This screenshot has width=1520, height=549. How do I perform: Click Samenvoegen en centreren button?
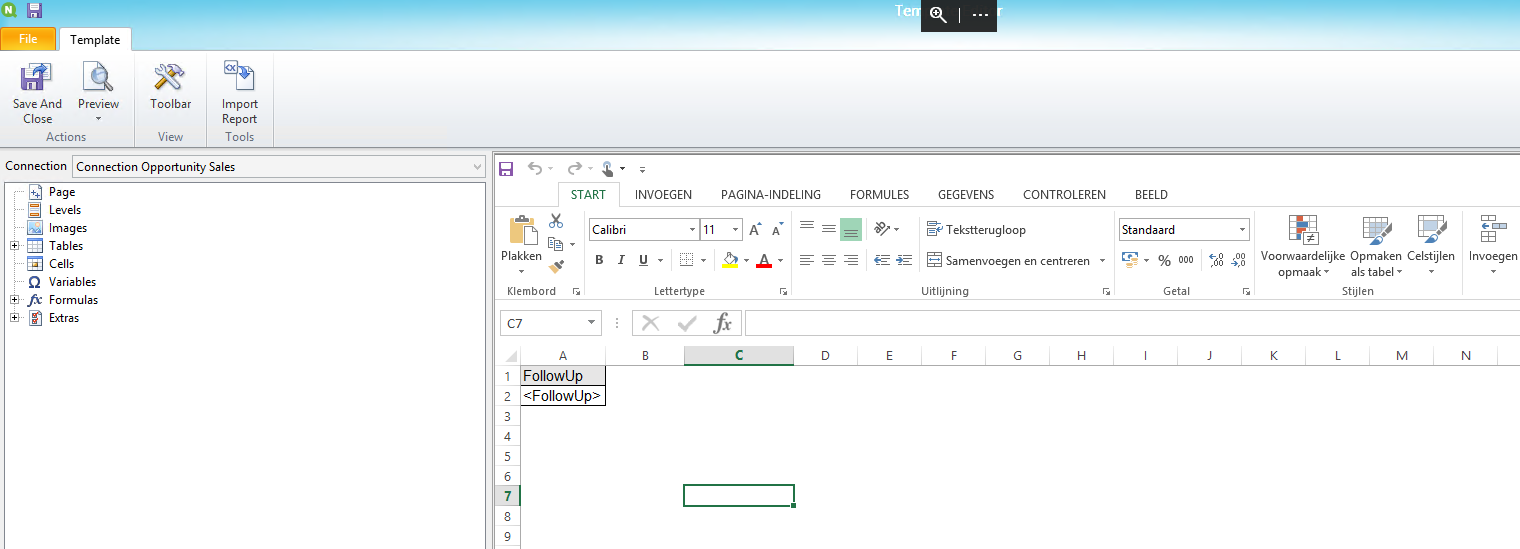tap(1010, 261)
